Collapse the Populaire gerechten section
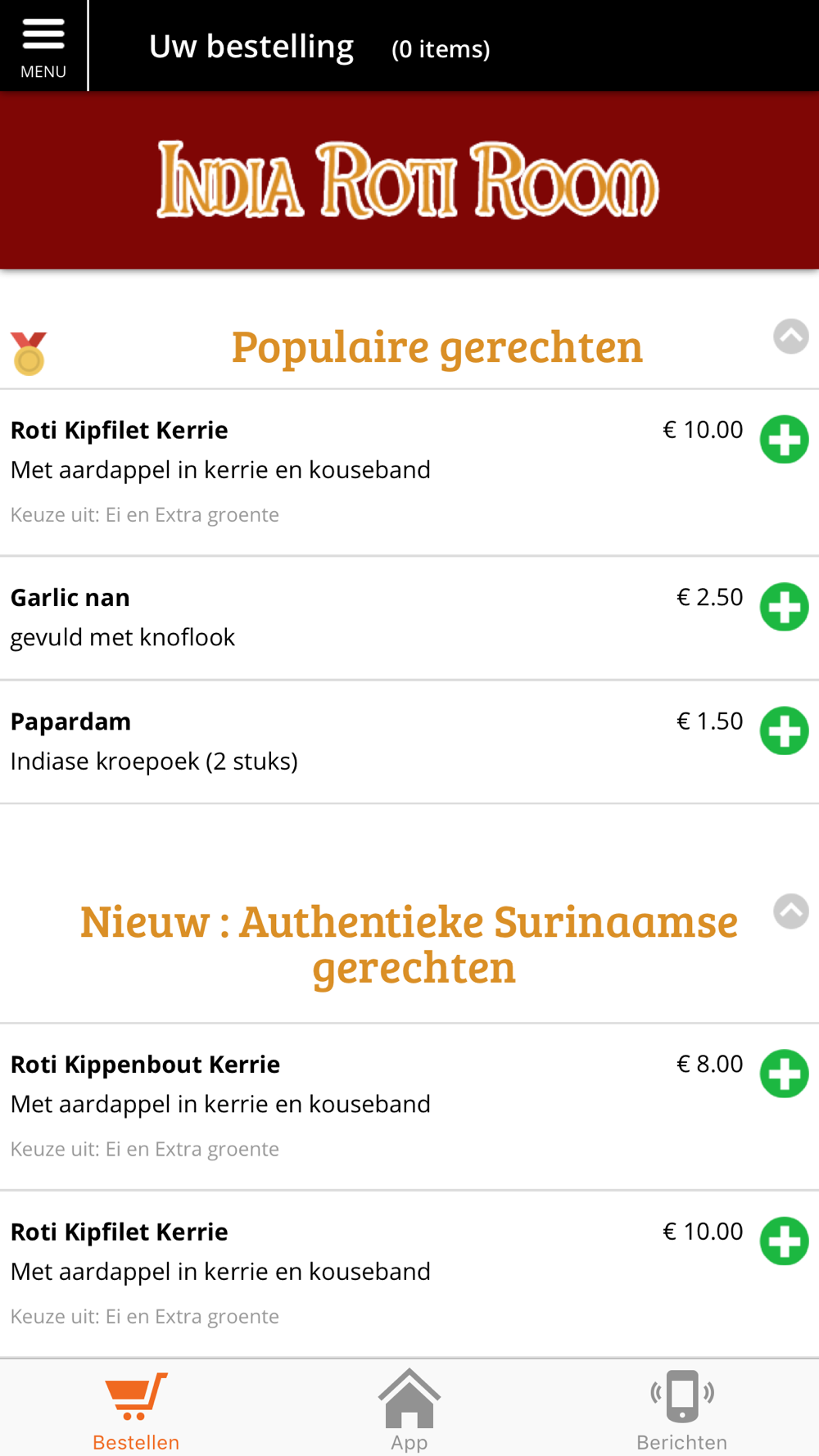The image size is (819, 1456). pyautogui.click(x=791, y=337)
